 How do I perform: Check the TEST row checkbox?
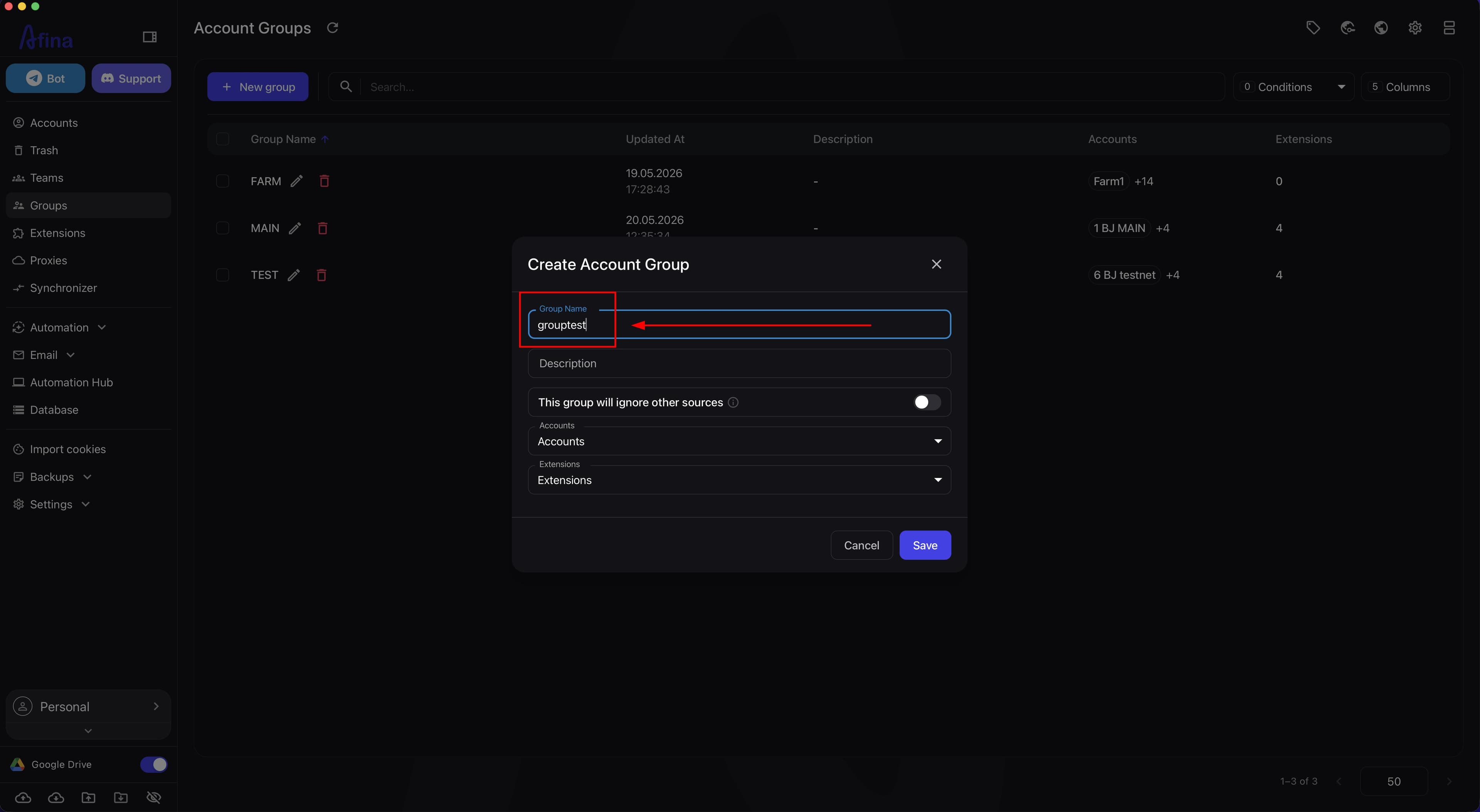click(222, 275)
